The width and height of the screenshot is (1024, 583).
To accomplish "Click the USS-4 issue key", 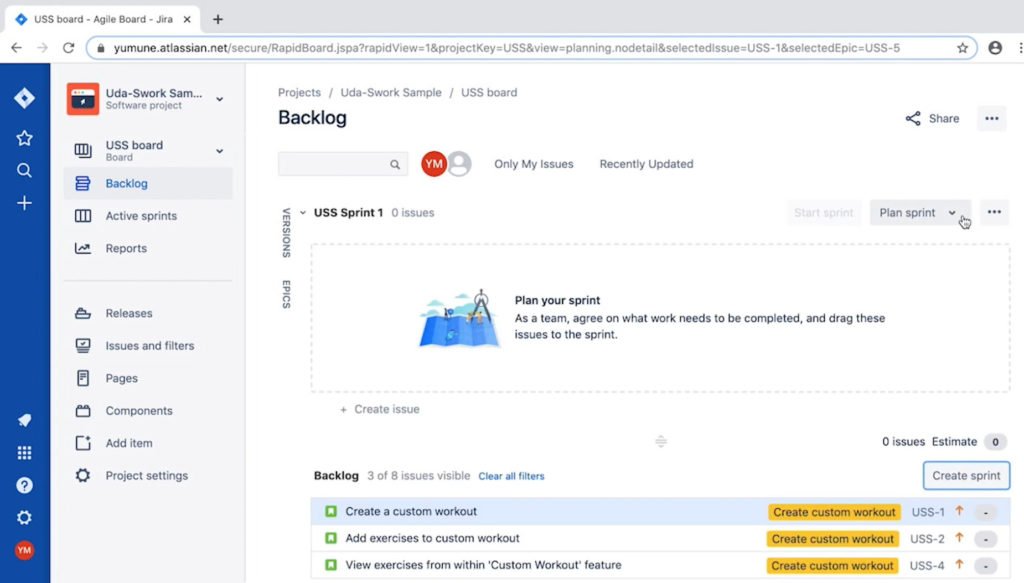I will 927,565.
